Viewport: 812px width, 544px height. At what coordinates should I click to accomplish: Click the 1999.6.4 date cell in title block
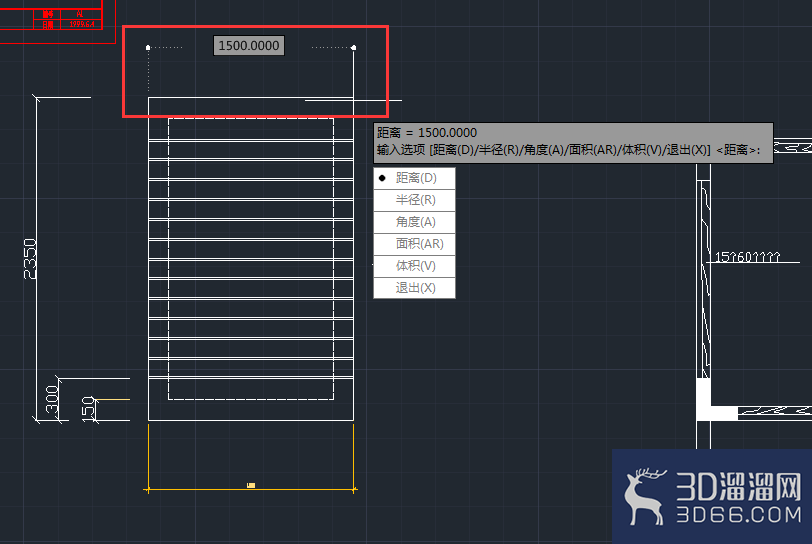[82, 24]
